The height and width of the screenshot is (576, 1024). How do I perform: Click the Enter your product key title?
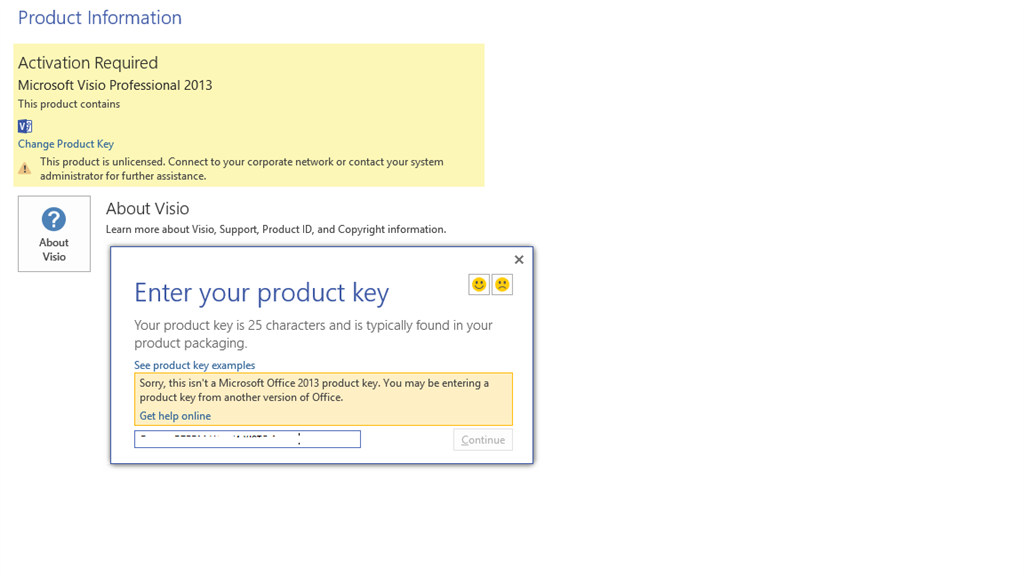point(261,293)
